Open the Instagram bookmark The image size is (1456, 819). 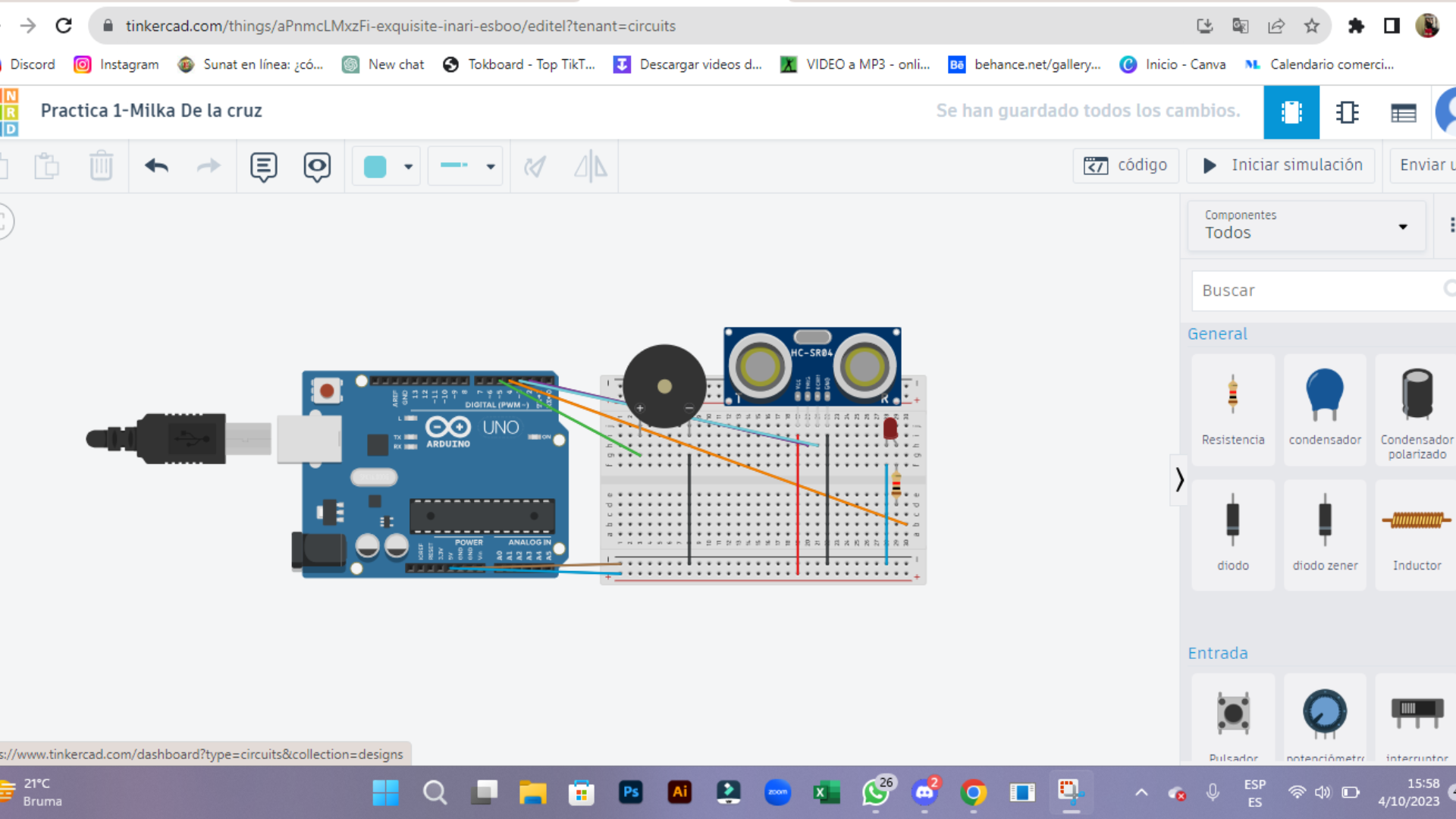(116, 64)
